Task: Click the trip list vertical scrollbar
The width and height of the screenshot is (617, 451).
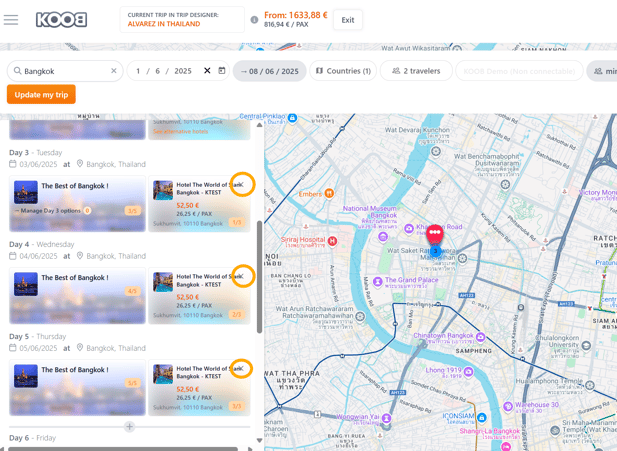Action: click(260, 275)
